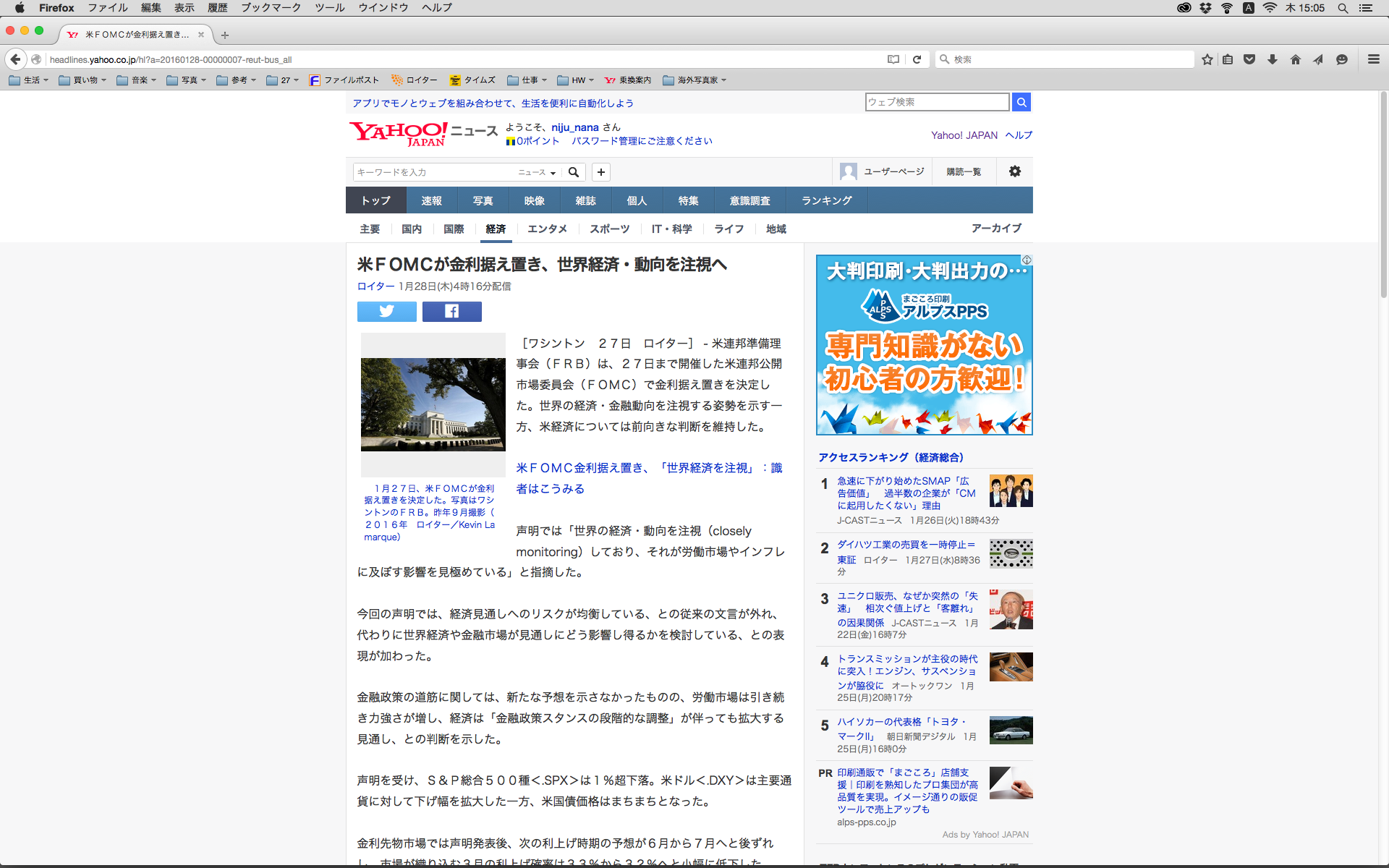1389x868 pixels.
Task: Click the reload page icon
Action: click(917, 59)
